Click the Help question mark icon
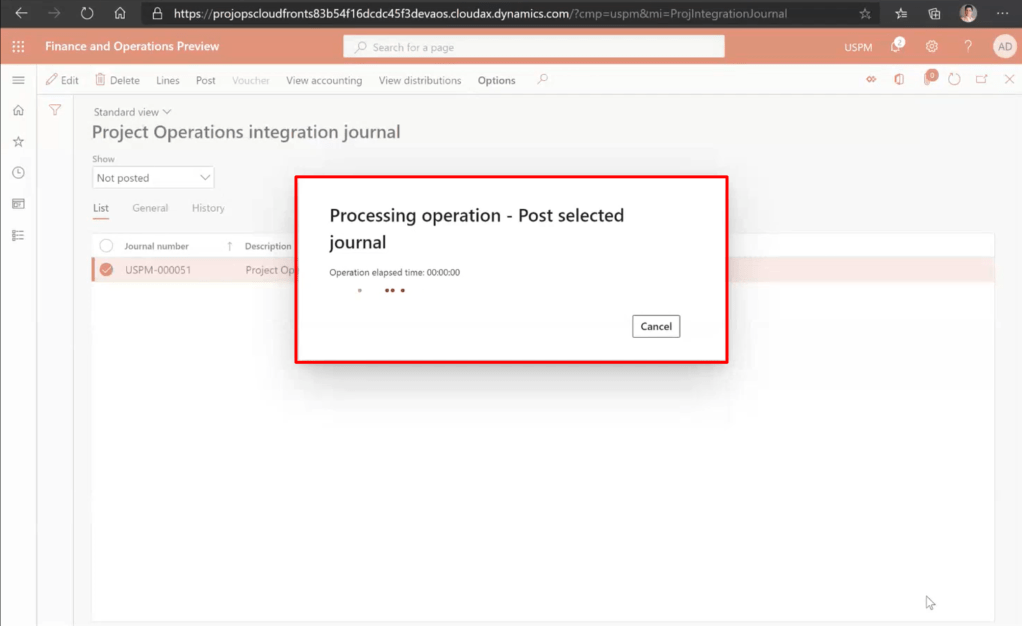Viewport: 1022px width, 626px height. [967, 47]
